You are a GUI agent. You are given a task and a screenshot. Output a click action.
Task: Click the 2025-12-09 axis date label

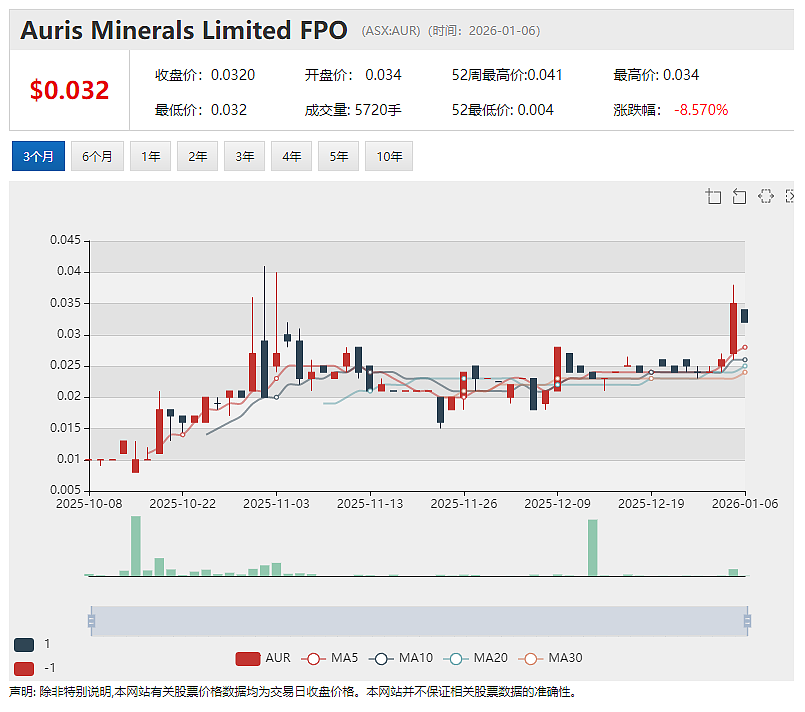[558, 504]
